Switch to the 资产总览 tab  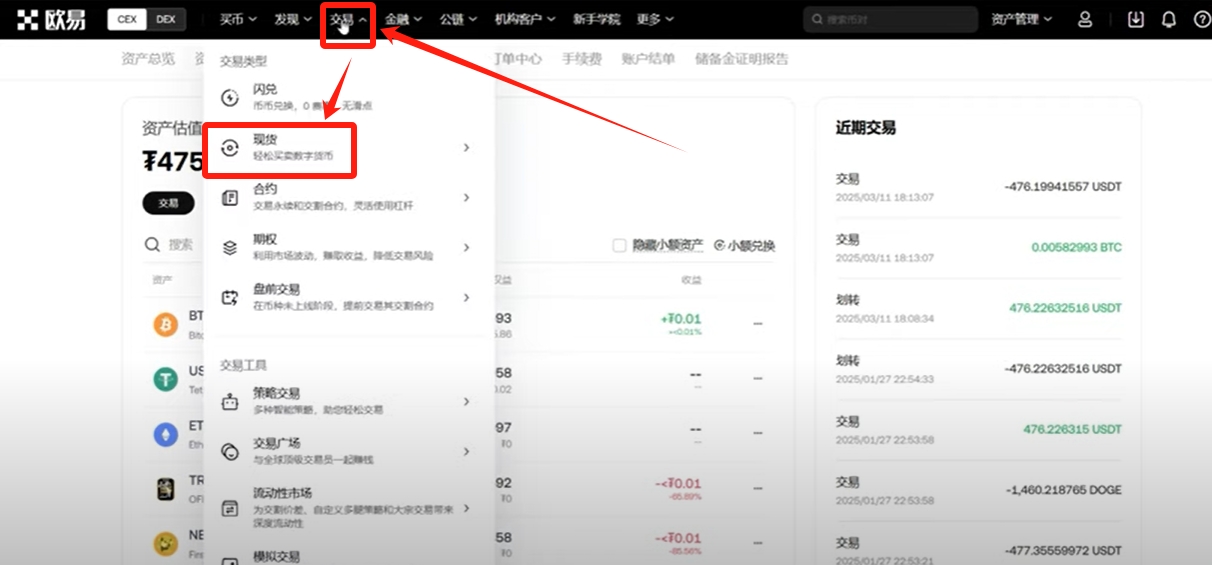(x=148, y=59)
